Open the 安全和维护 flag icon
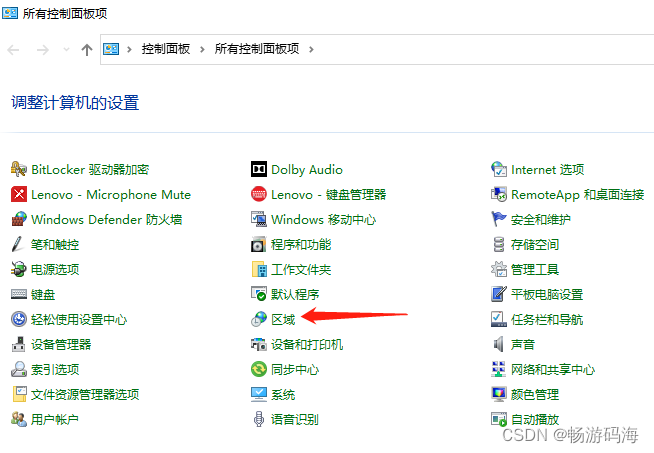654x453 pixels. coord(499,219)
